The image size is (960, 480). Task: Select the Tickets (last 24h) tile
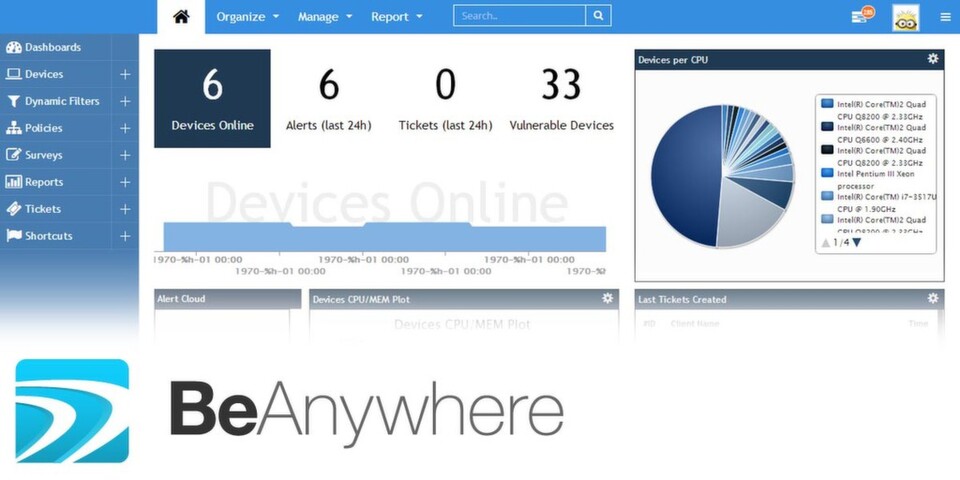pyautogui.click(x=445, y=99)
